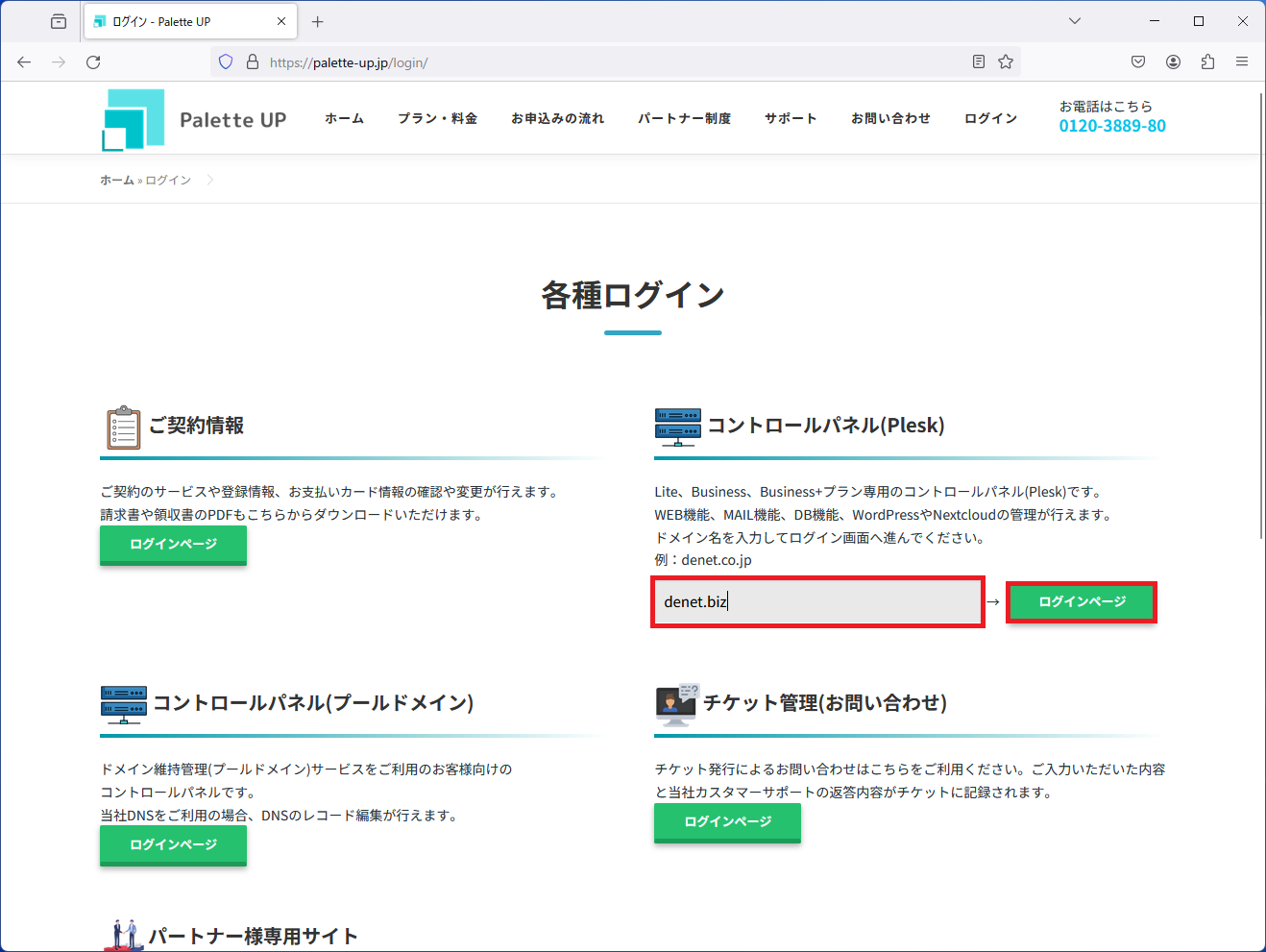1266x952 pixels.
Task: Minimize the Firefox window
Action: (1155, 21)
